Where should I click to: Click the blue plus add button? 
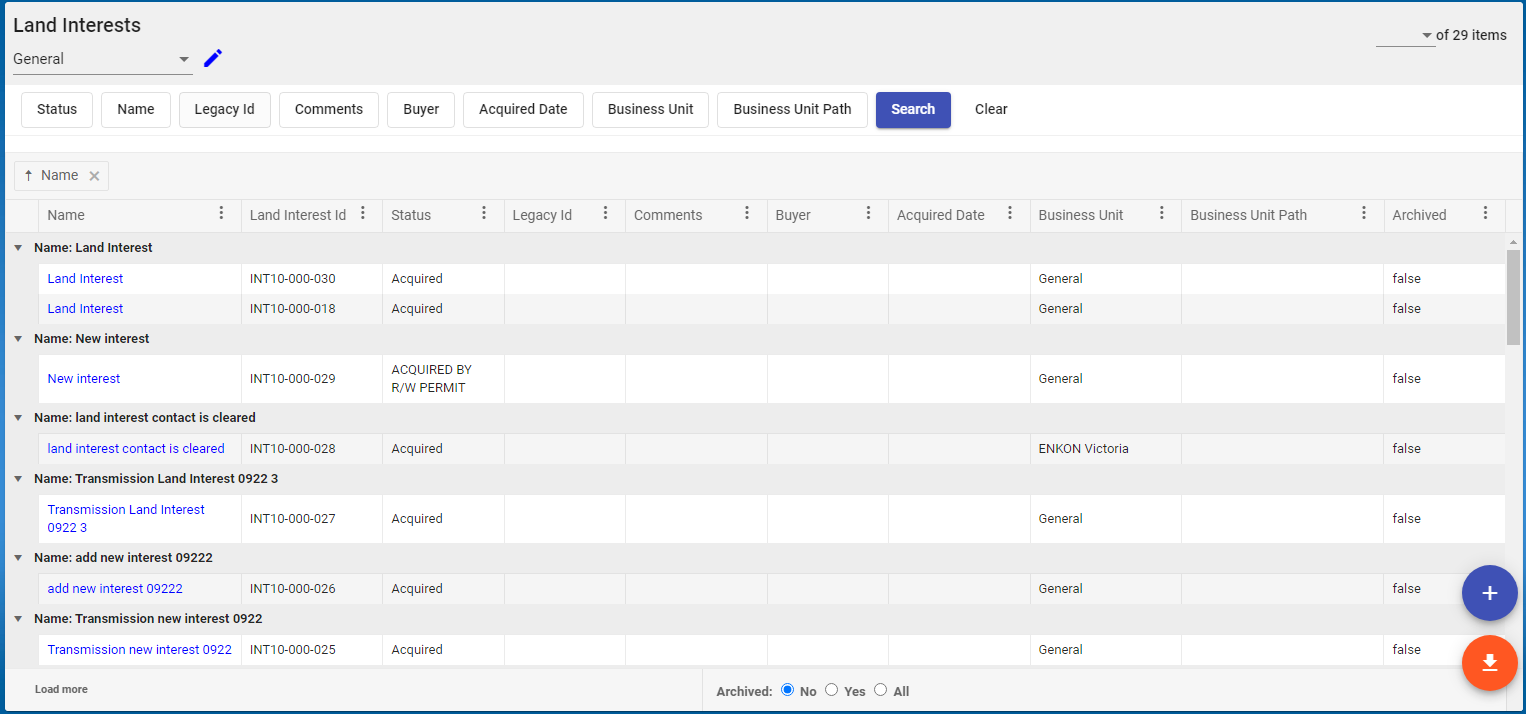pos(1489,593)
